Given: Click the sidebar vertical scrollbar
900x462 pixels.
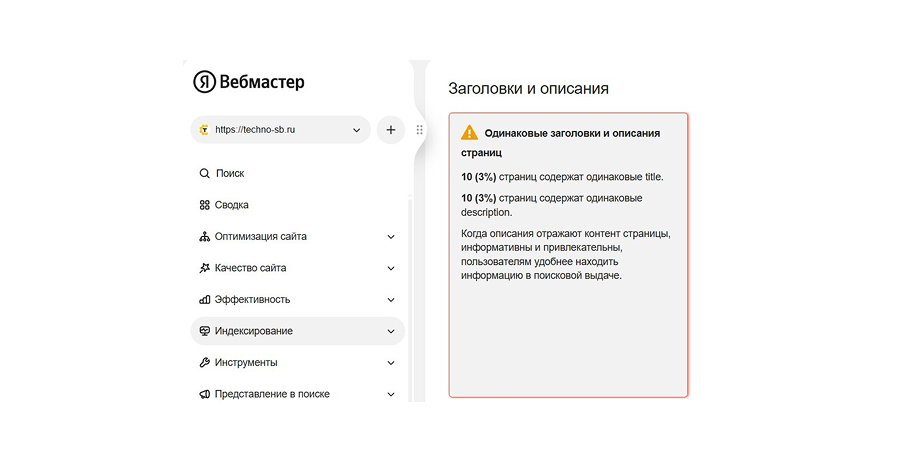Looking at the screenshot, I should 410,300.
